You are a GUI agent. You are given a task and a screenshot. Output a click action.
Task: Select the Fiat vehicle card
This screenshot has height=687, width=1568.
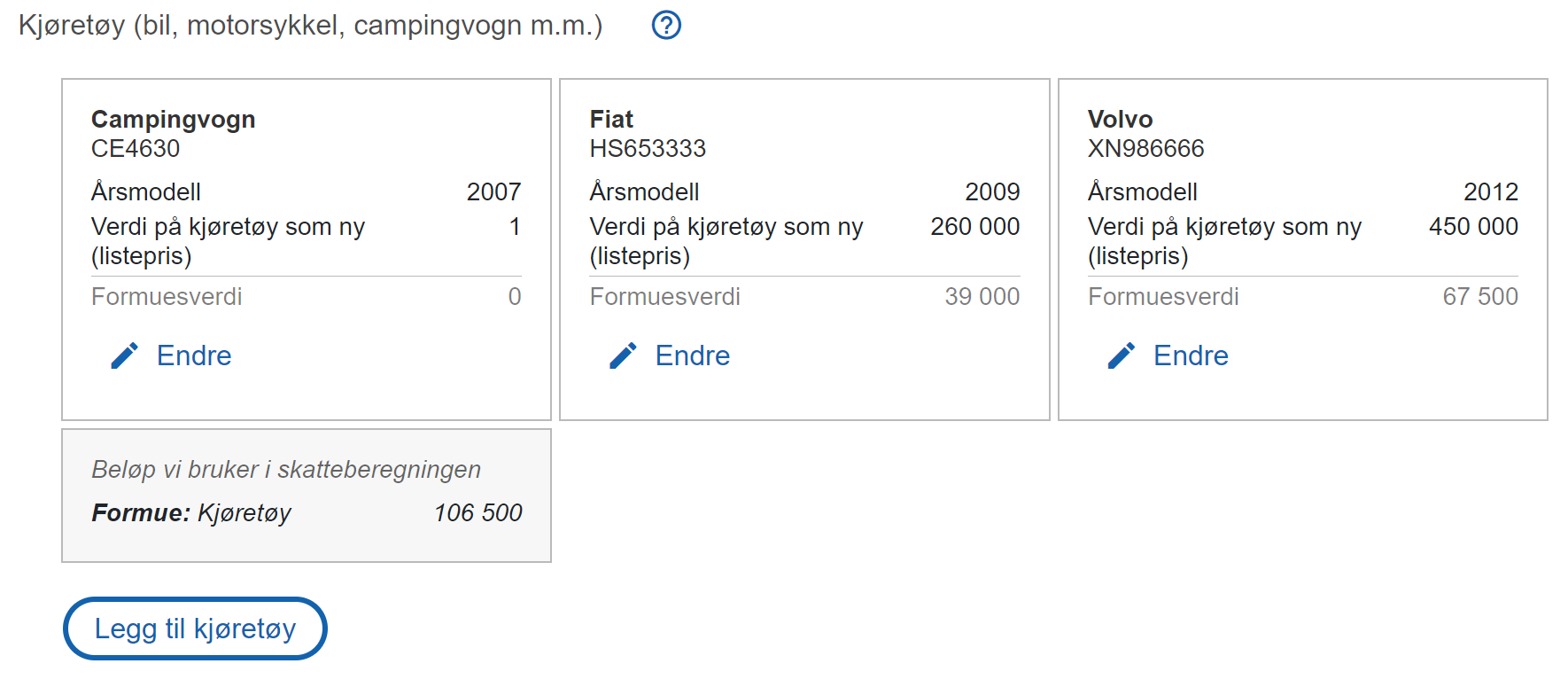click(x=804, y=248)
